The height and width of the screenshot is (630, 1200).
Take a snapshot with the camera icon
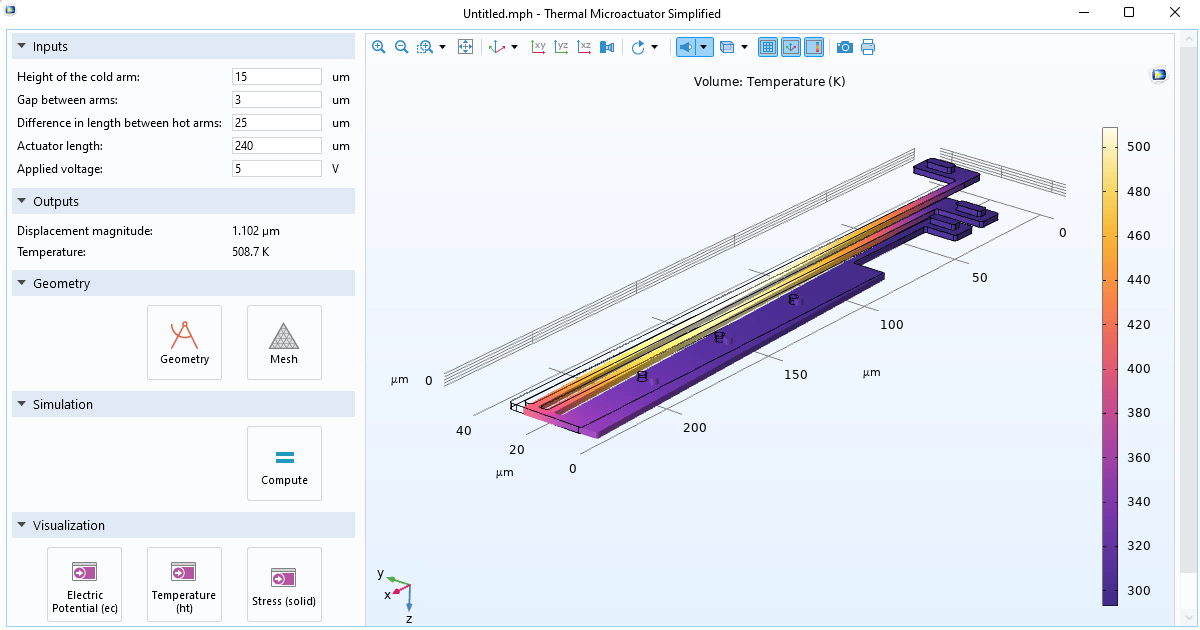pos(845,47)
